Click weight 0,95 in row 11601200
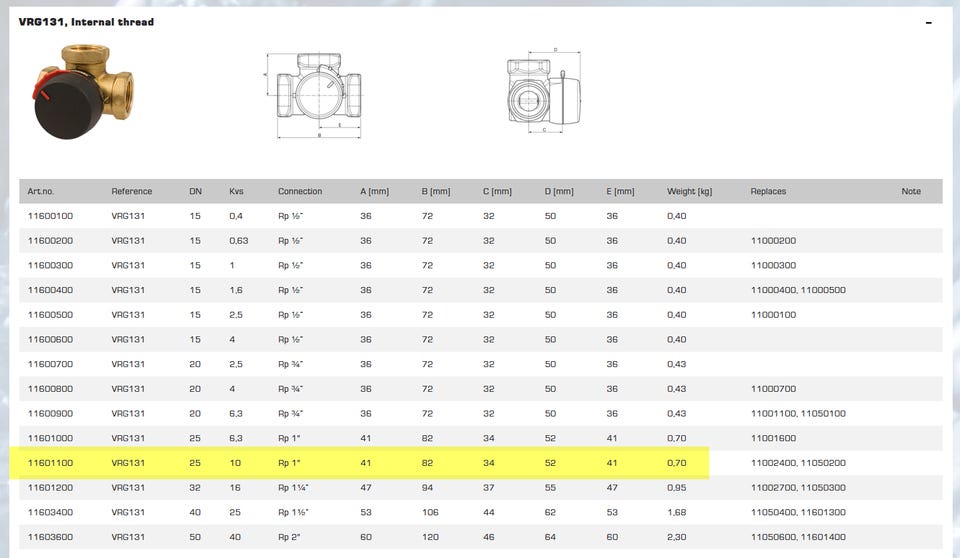 (677, 488)
